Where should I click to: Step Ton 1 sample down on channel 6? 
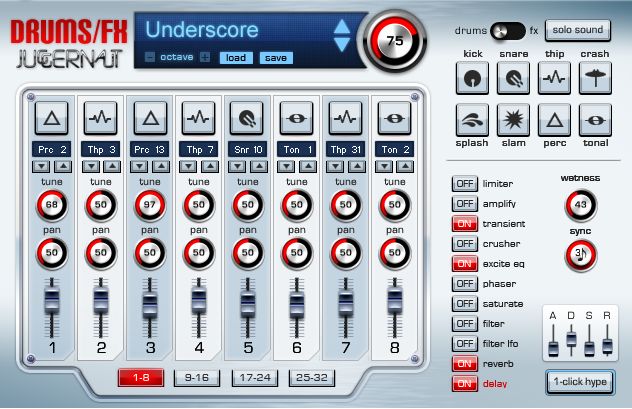pos(287,166)
